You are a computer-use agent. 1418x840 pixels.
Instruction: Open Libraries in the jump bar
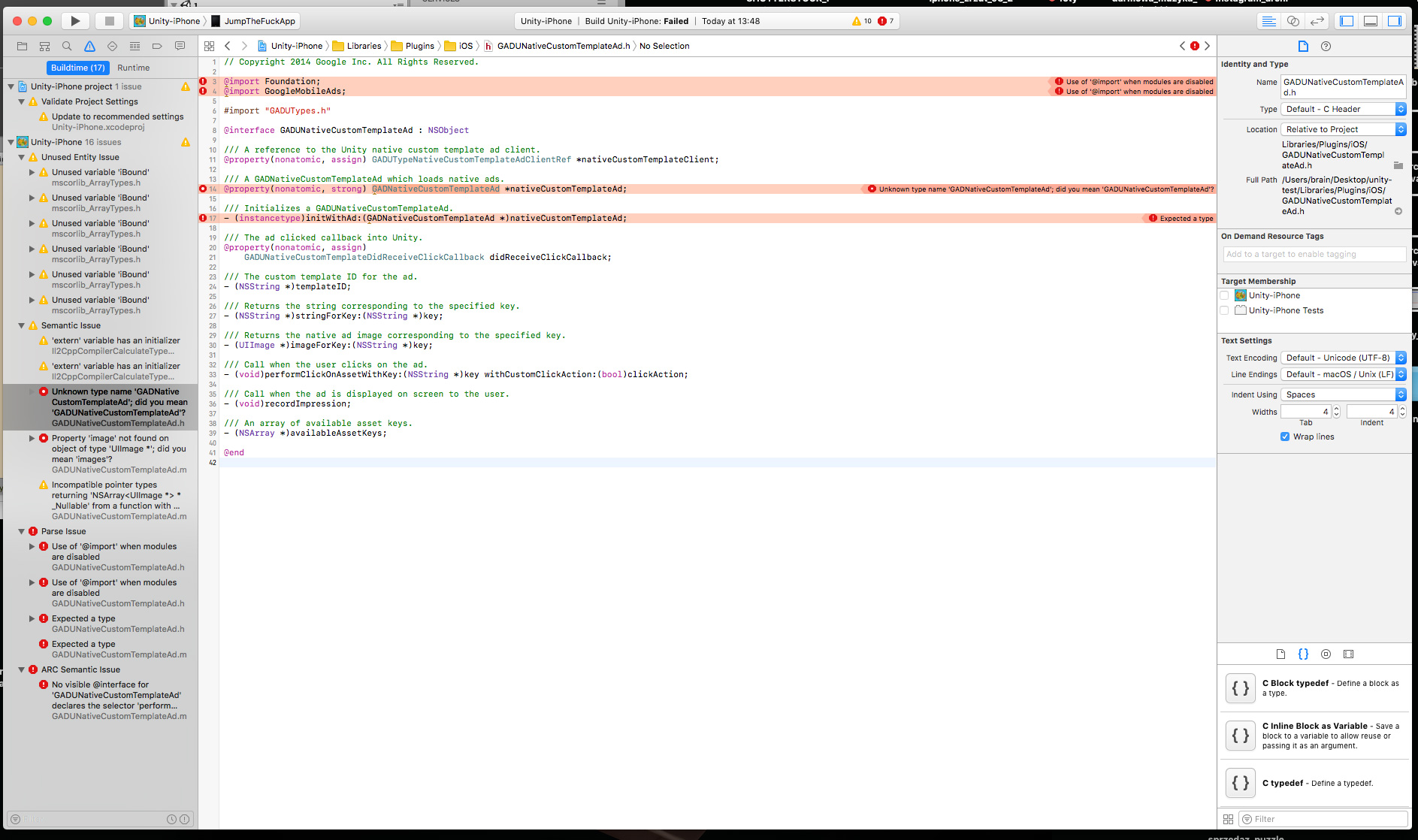(357, 46)
